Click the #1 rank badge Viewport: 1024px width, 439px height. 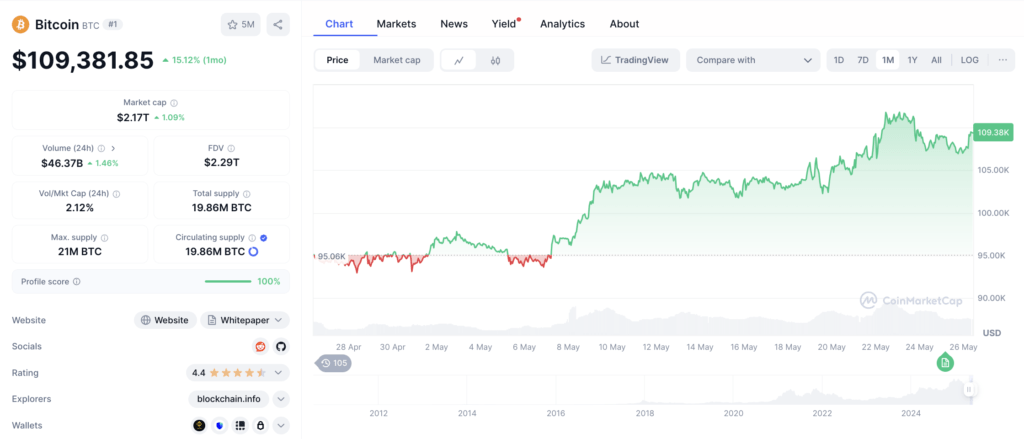point(113,25)
